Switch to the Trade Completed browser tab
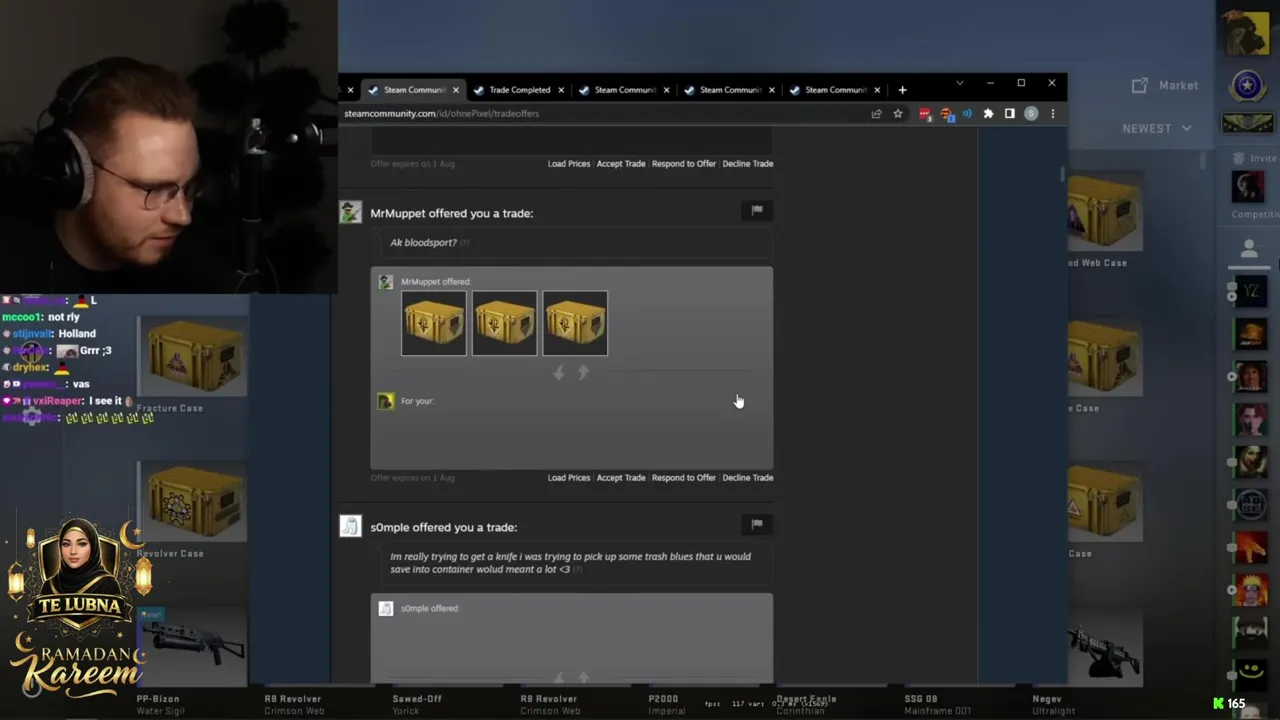This screenshot has width=1280, height=720. point(519,90)
